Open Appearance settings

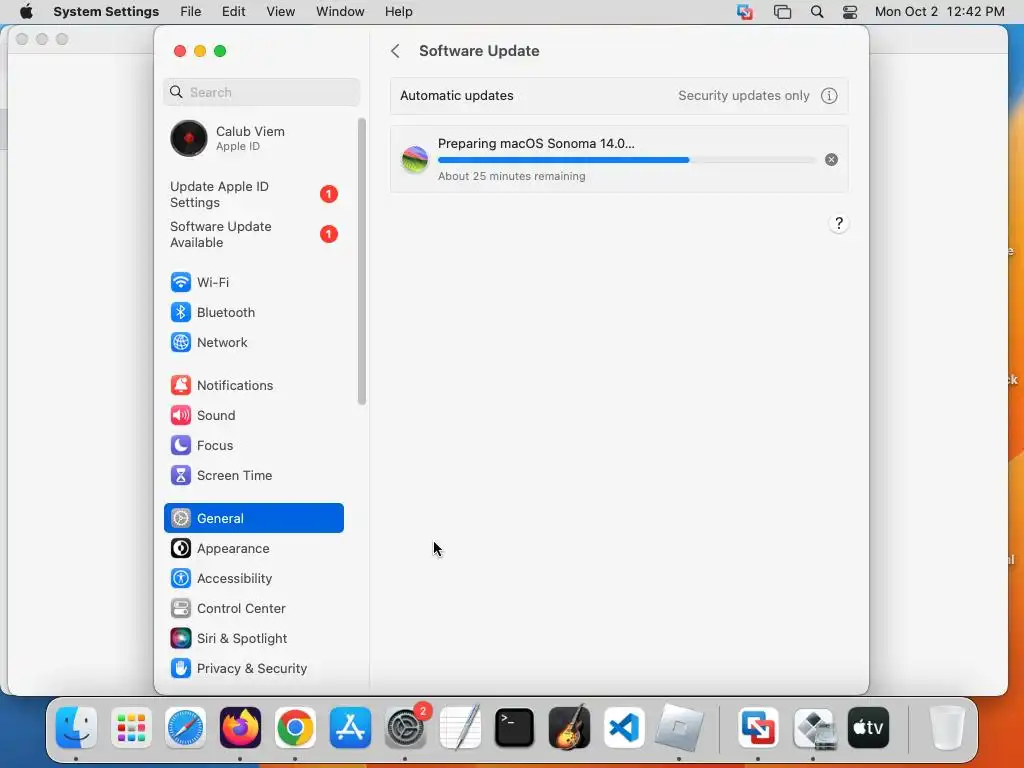[x=253, y=549]
